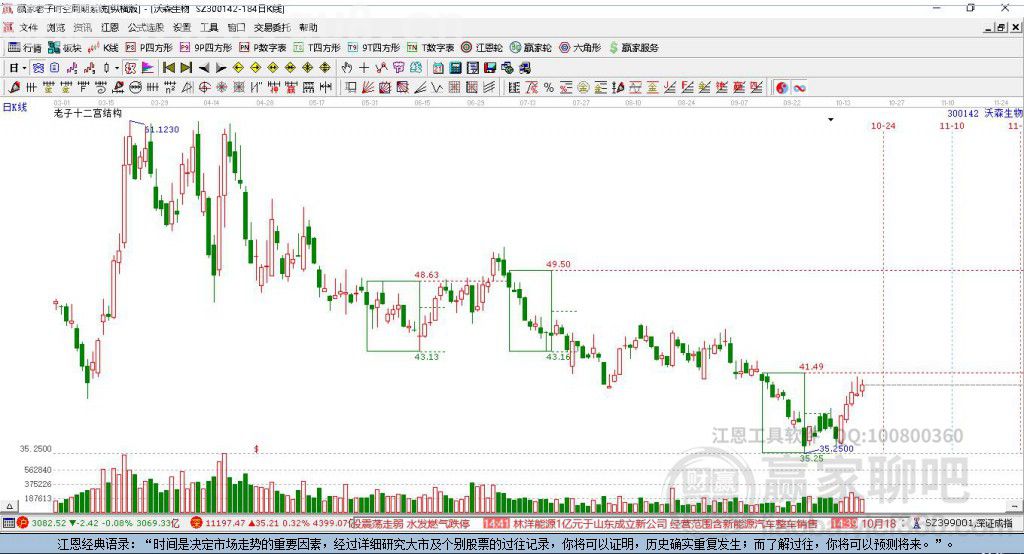Open 9P四方形 tool
Image resolution: width=1024 pixels, height=554 pixels.
coord(206,48)
